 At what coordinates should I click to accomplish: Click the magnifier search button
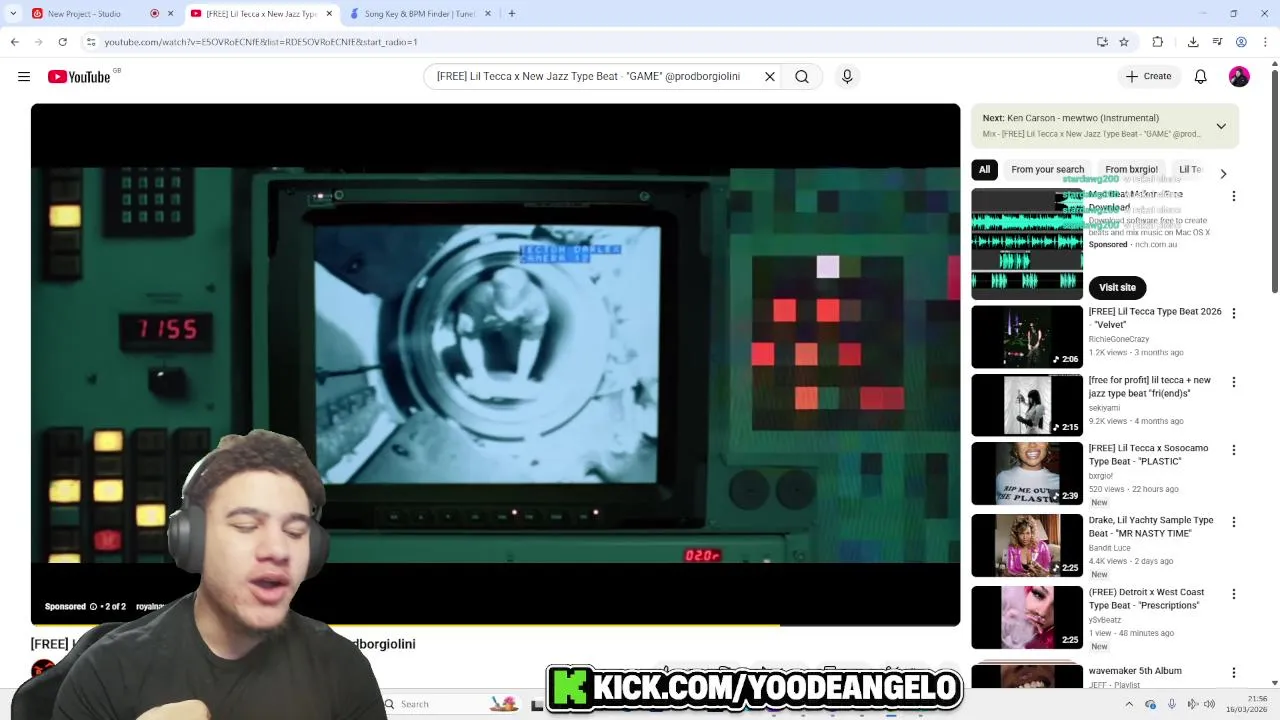802,76
